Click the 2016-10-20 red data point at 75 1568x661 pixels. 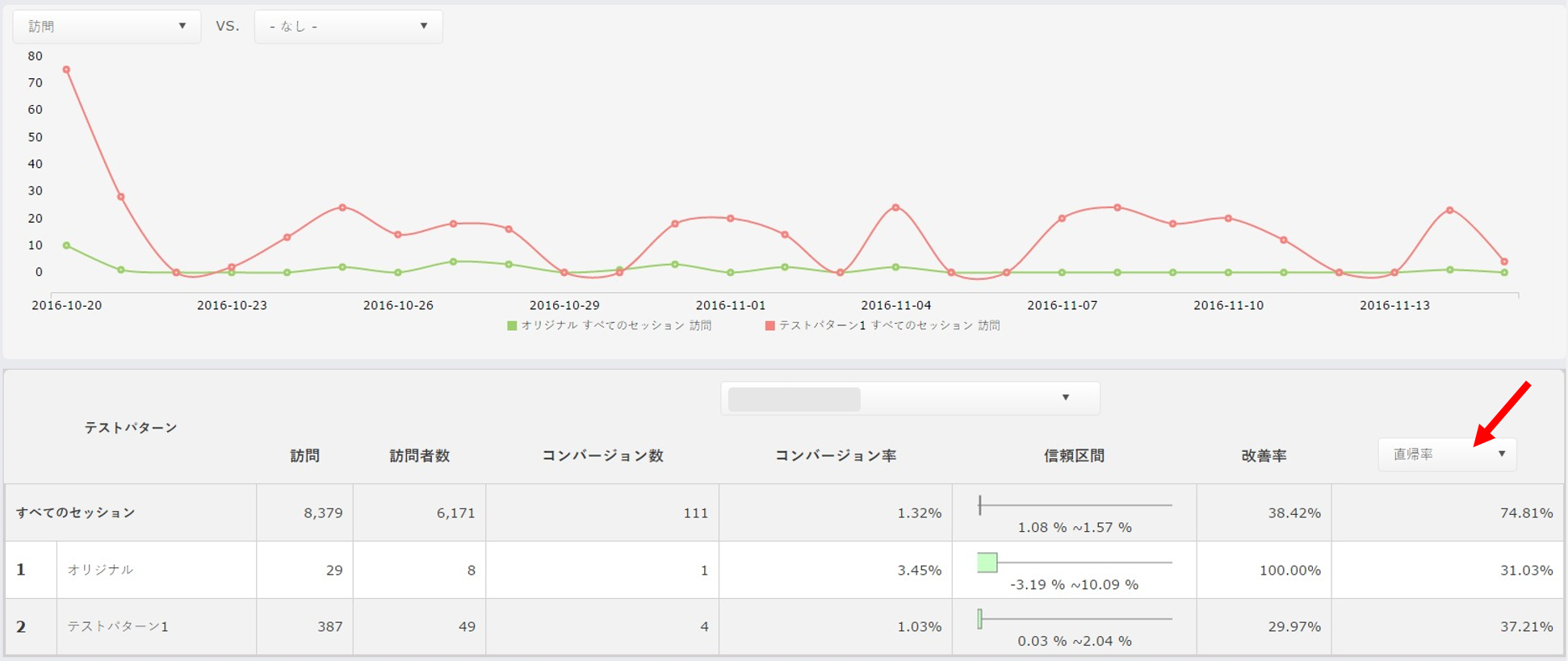point(66,69)
